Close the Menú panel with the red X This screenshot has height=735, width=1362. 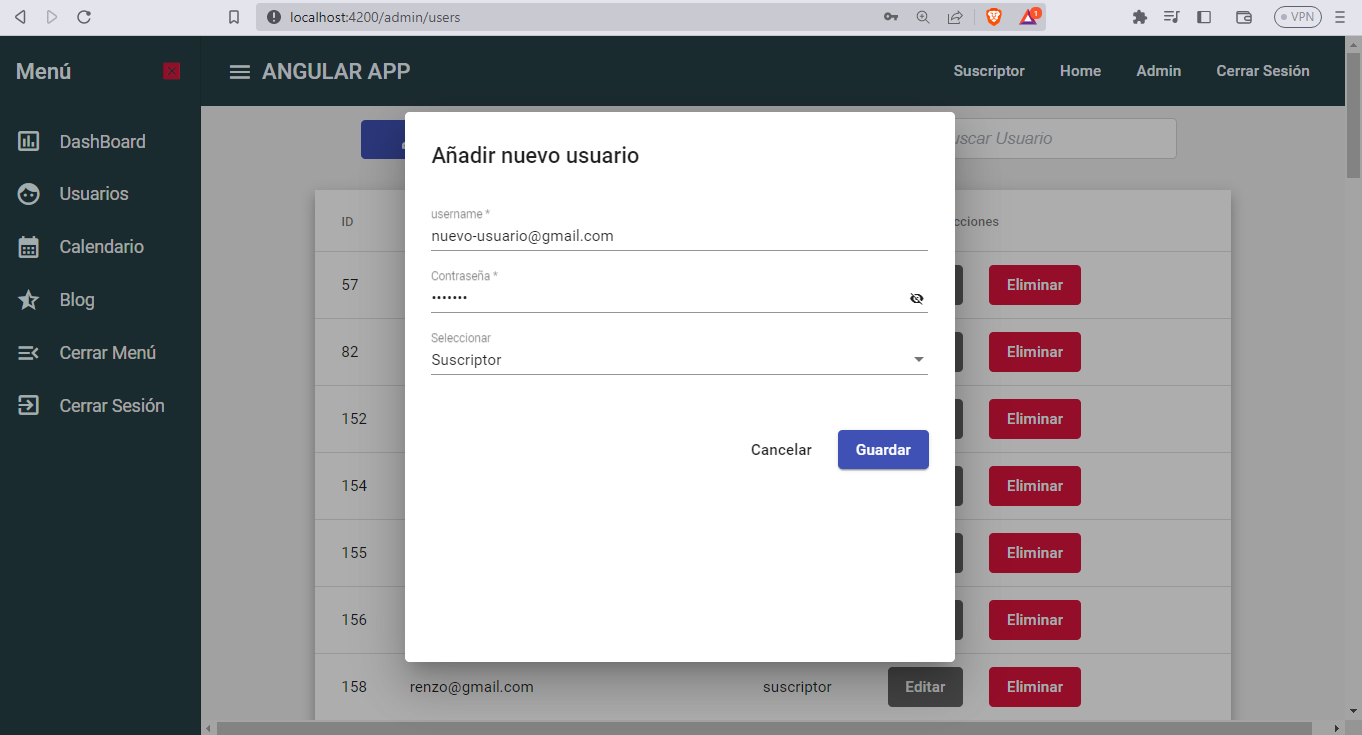click(x=171, y=71)
